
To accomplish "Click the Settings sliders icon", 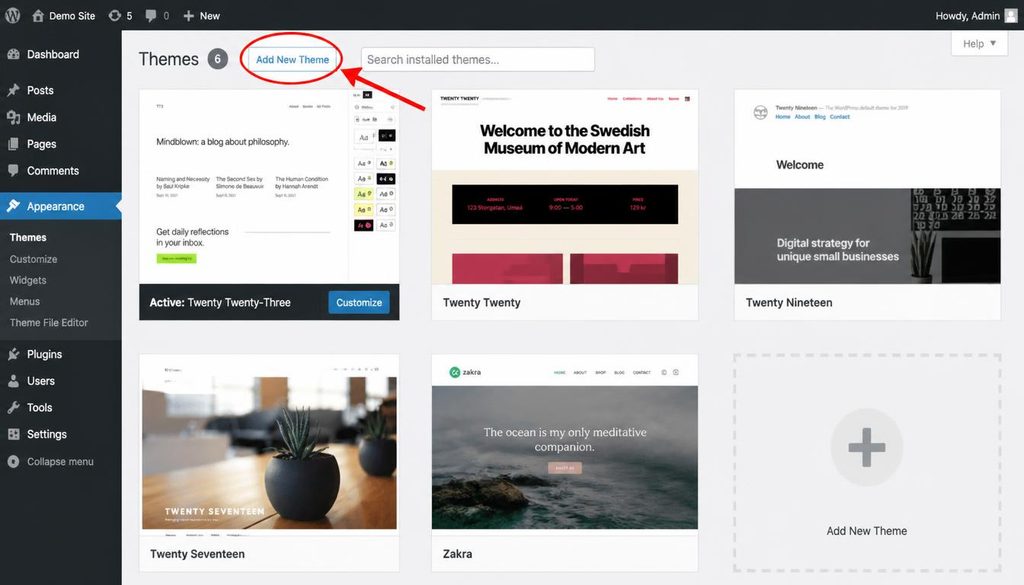I will 14,434.
